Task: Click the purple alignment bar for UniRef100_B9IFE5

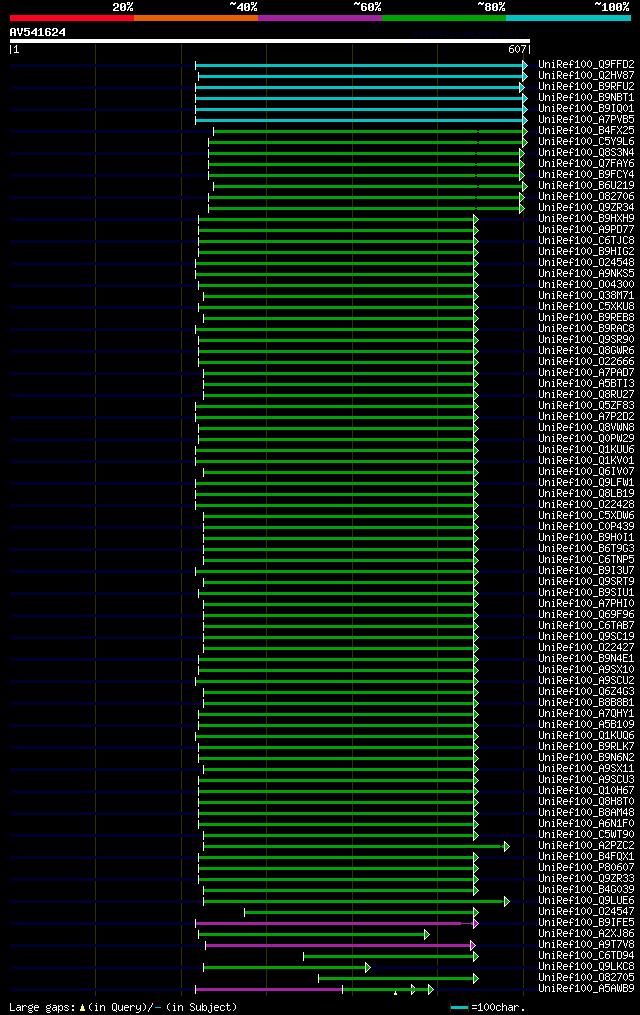Action: coord(335,924)
